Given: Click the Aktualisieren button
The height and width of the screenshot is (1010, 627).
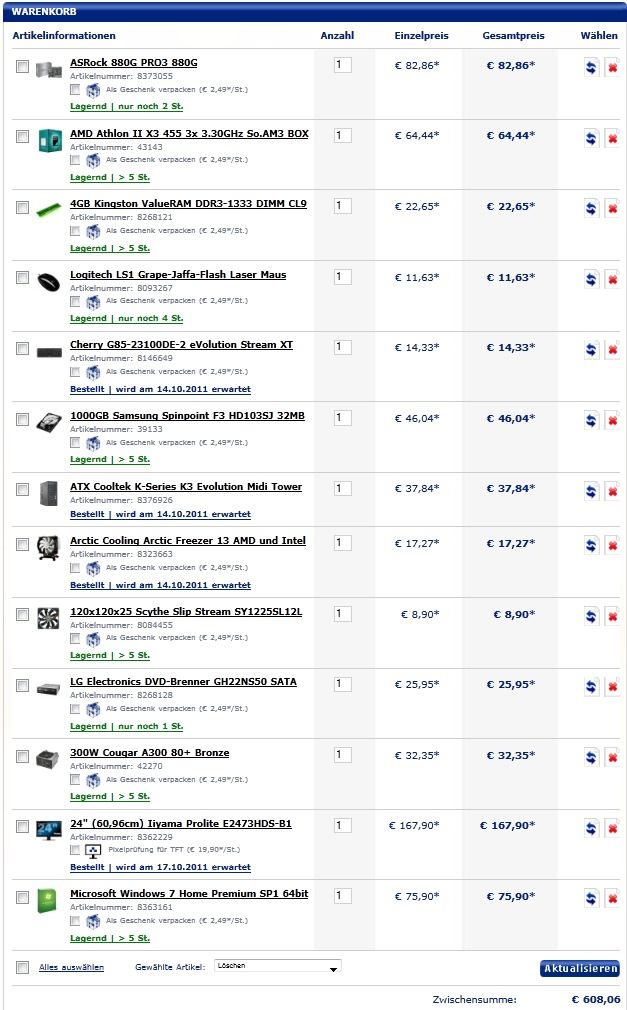Looking at the screenshot, I should coord(579,968).
